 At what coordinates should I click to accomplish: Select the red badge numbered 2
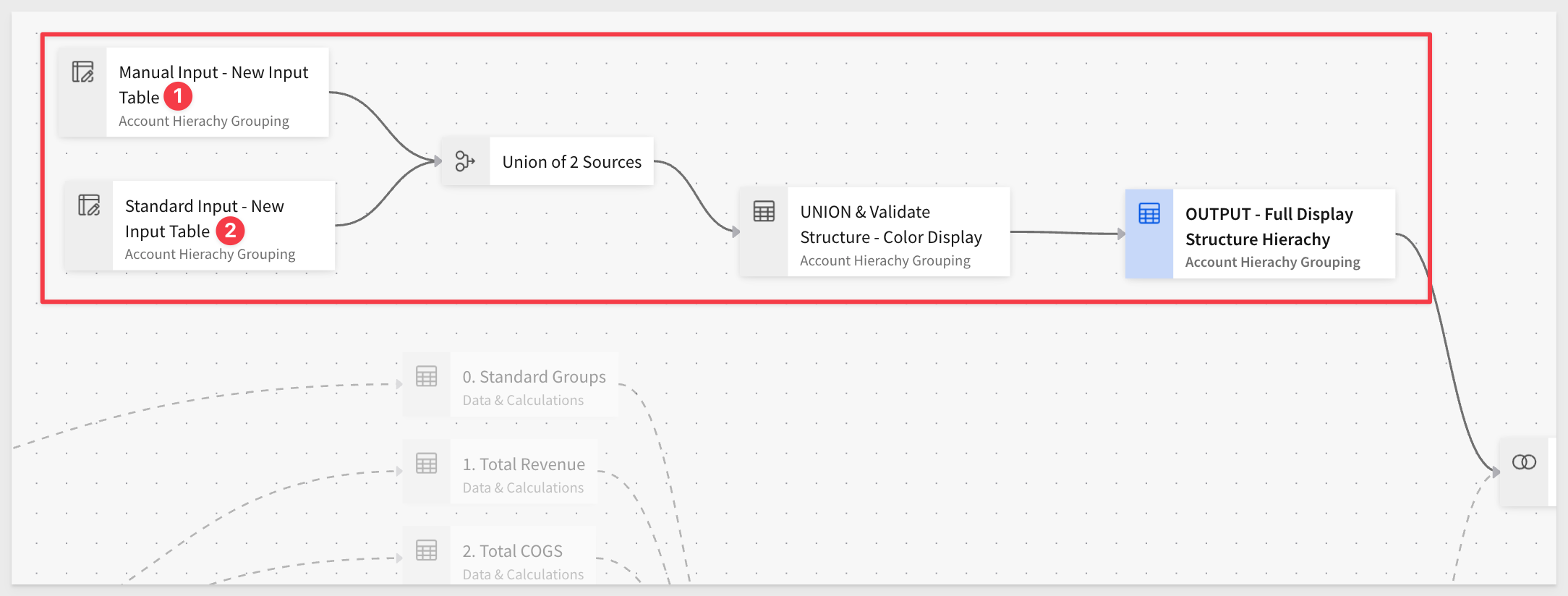point(231,231)
